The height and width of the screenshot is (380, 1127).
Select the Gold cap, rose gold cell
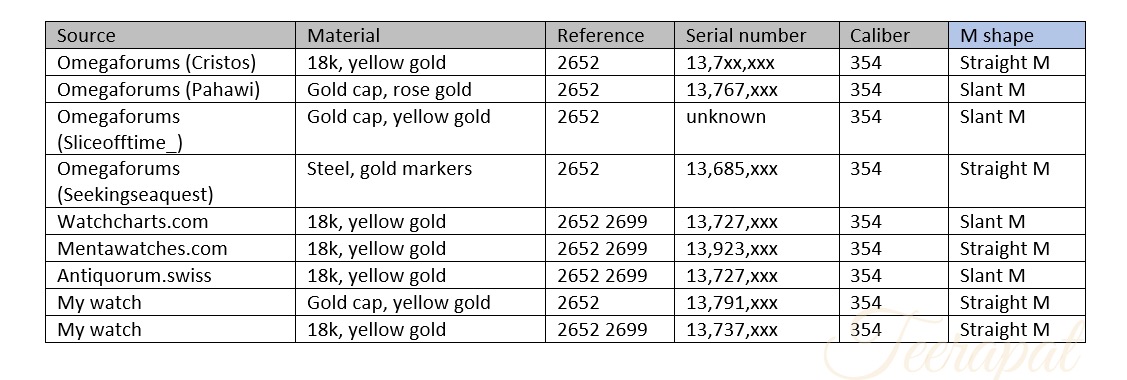[420, 89]
